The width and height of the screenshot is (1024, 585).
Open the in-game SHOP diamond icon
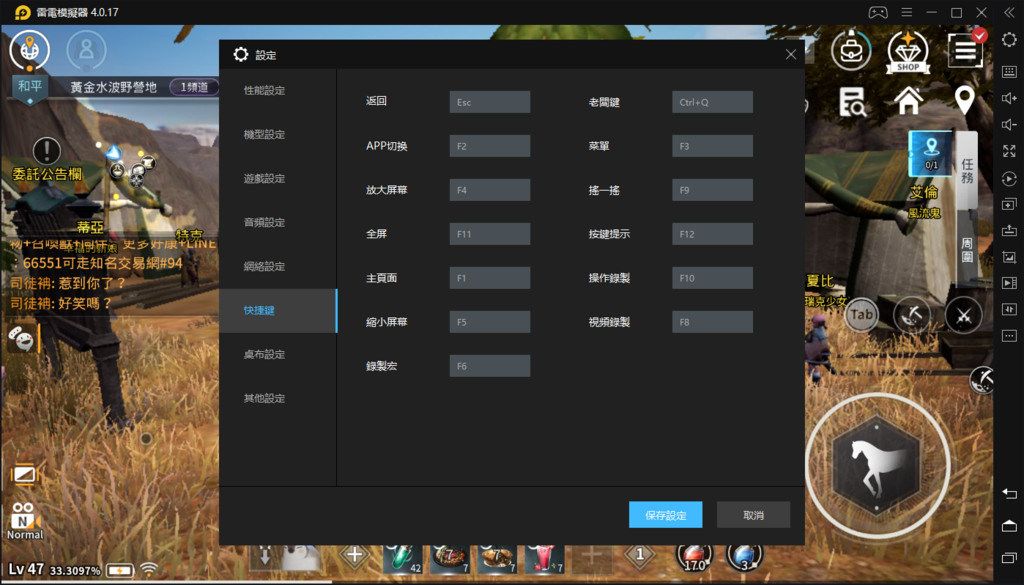(908, 51)
